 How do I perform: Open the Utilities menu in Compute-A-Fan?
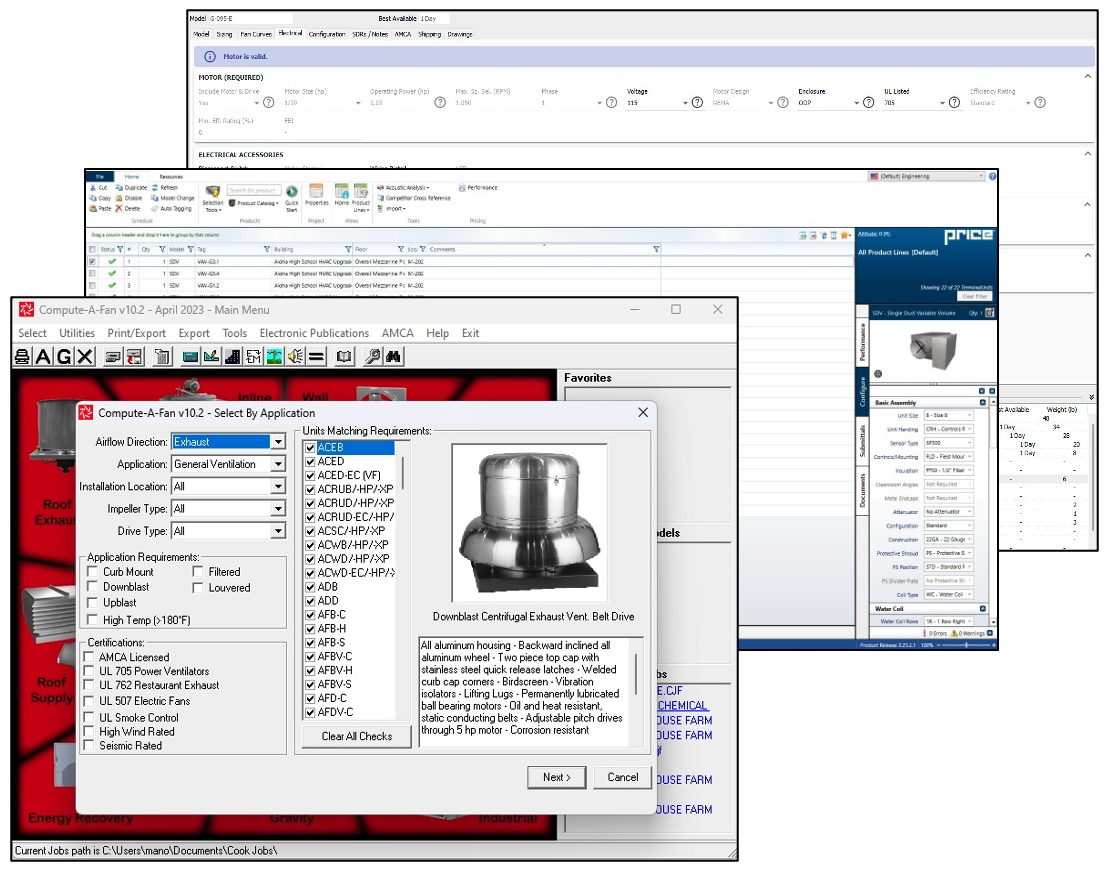77,333
